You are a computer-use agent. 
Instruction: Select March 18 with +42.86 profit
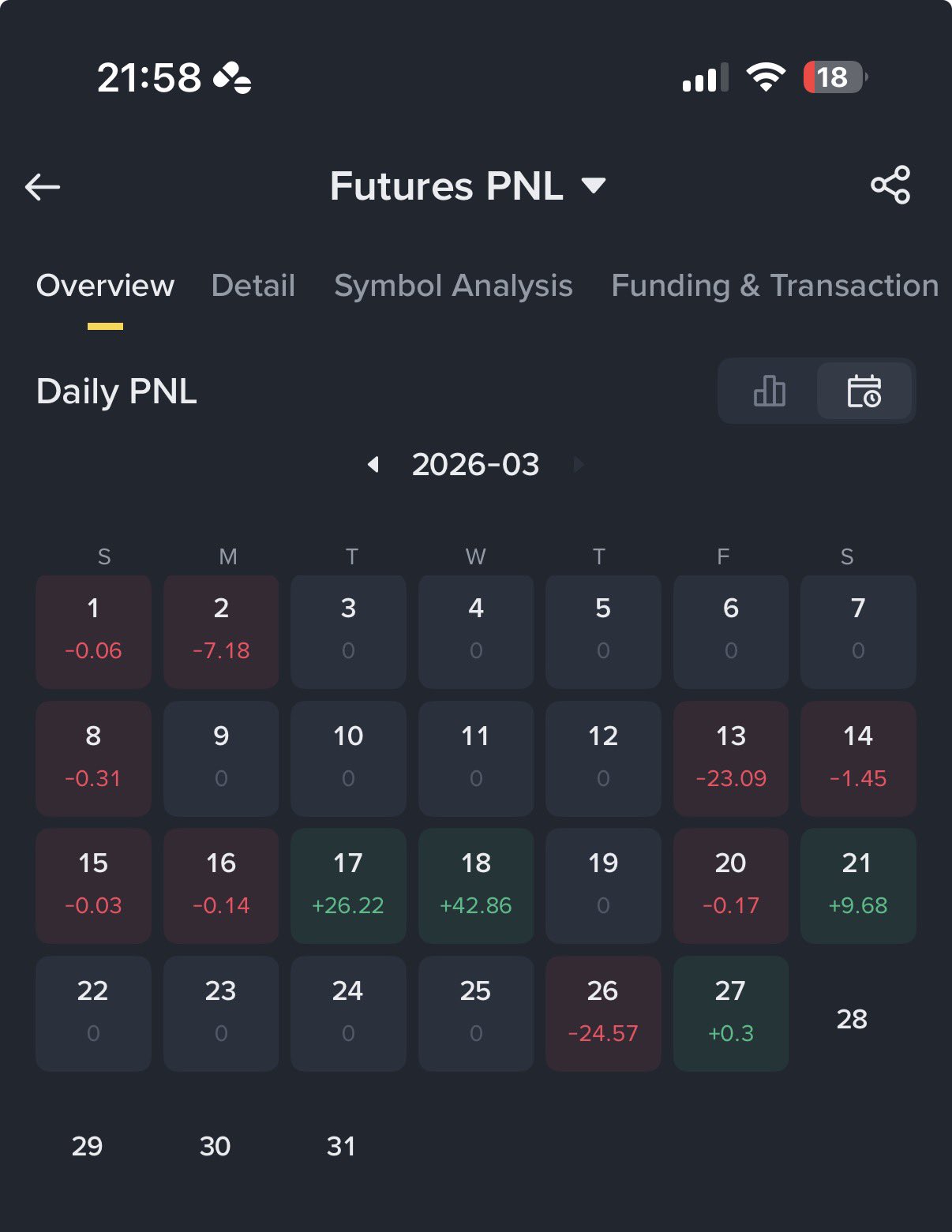coord(476,886)
